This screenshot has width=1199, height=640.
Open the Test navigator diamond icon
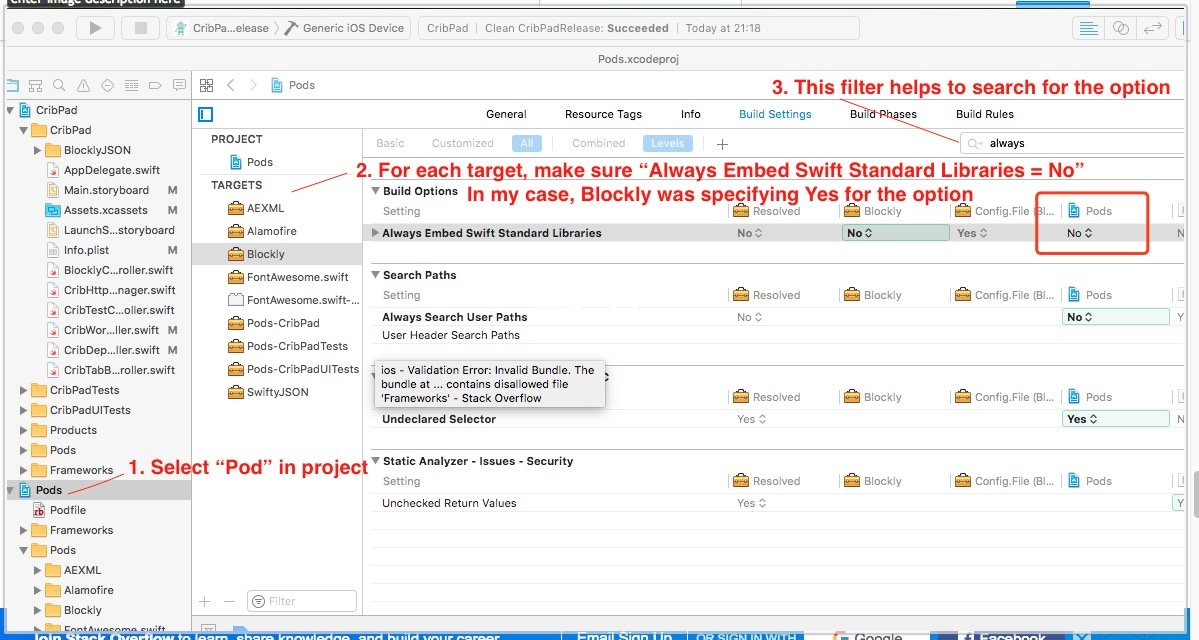[107, 85]
